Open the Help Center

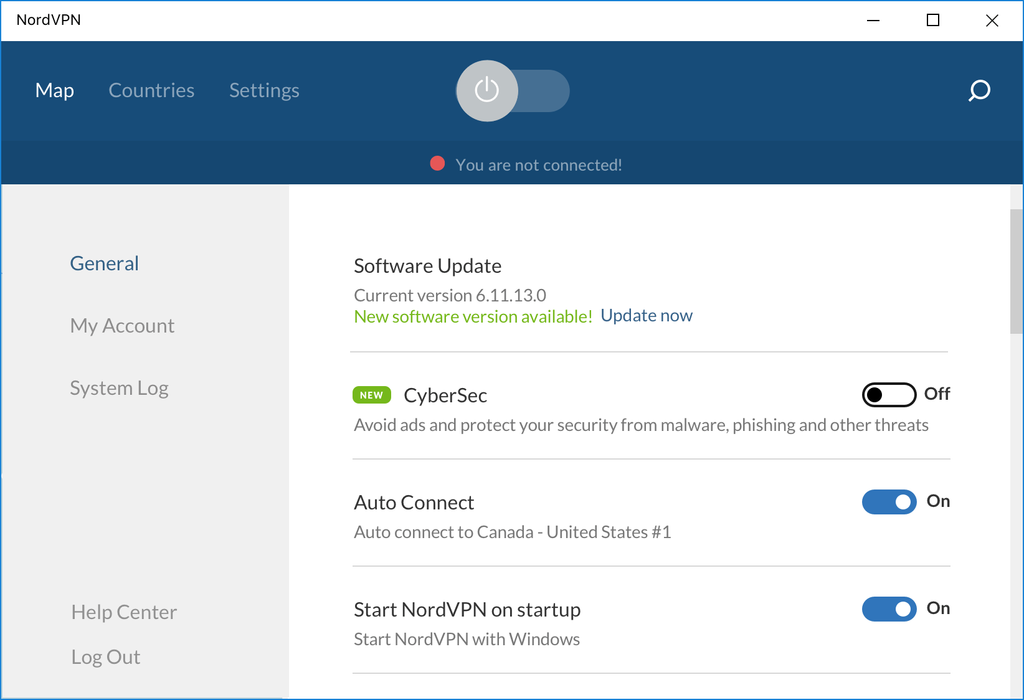[123, 611]
